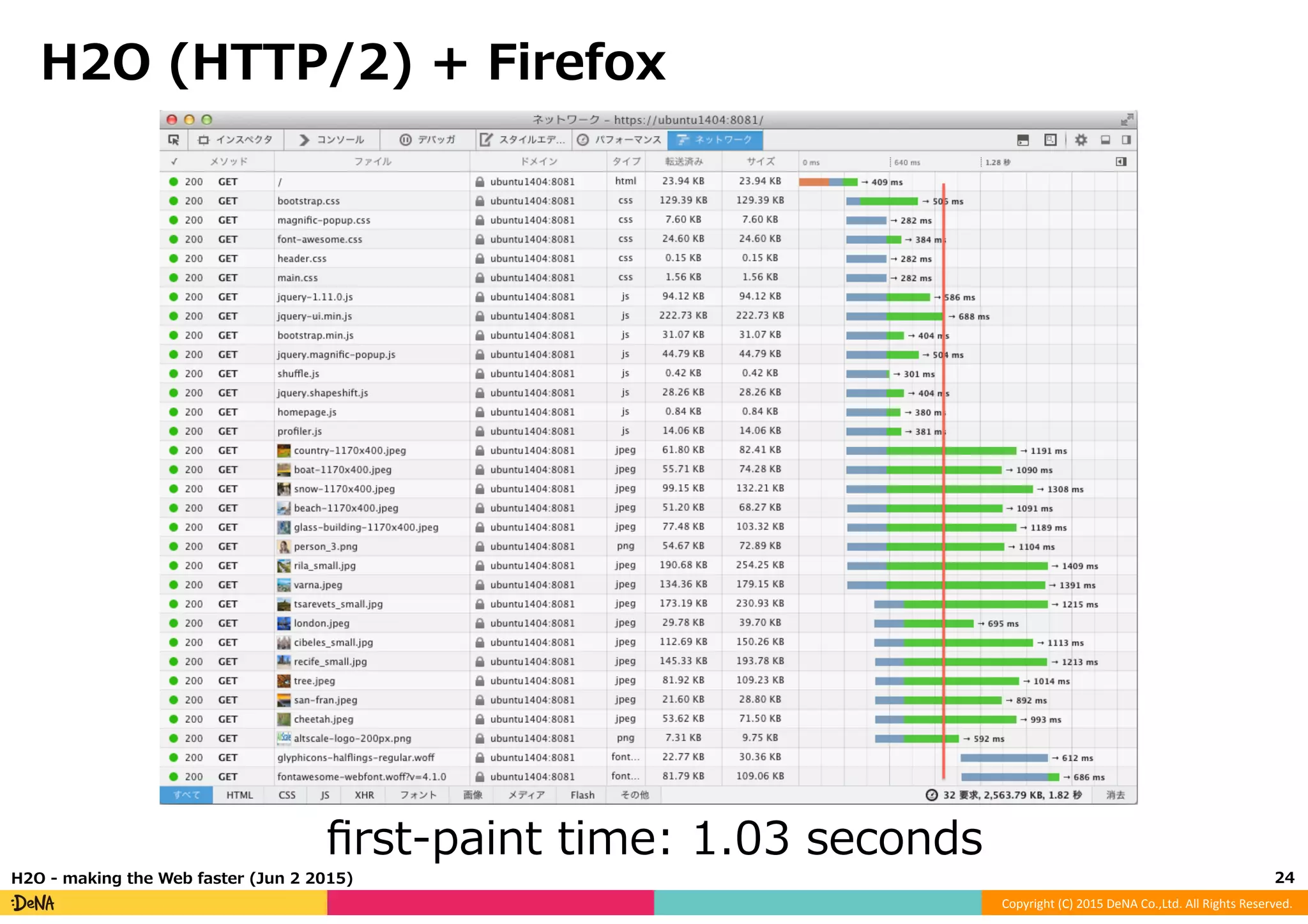The height and width of the screenshot is (924, 1308).
Task: Dock devtools to bottom icon
Action: click(1105, 140)
